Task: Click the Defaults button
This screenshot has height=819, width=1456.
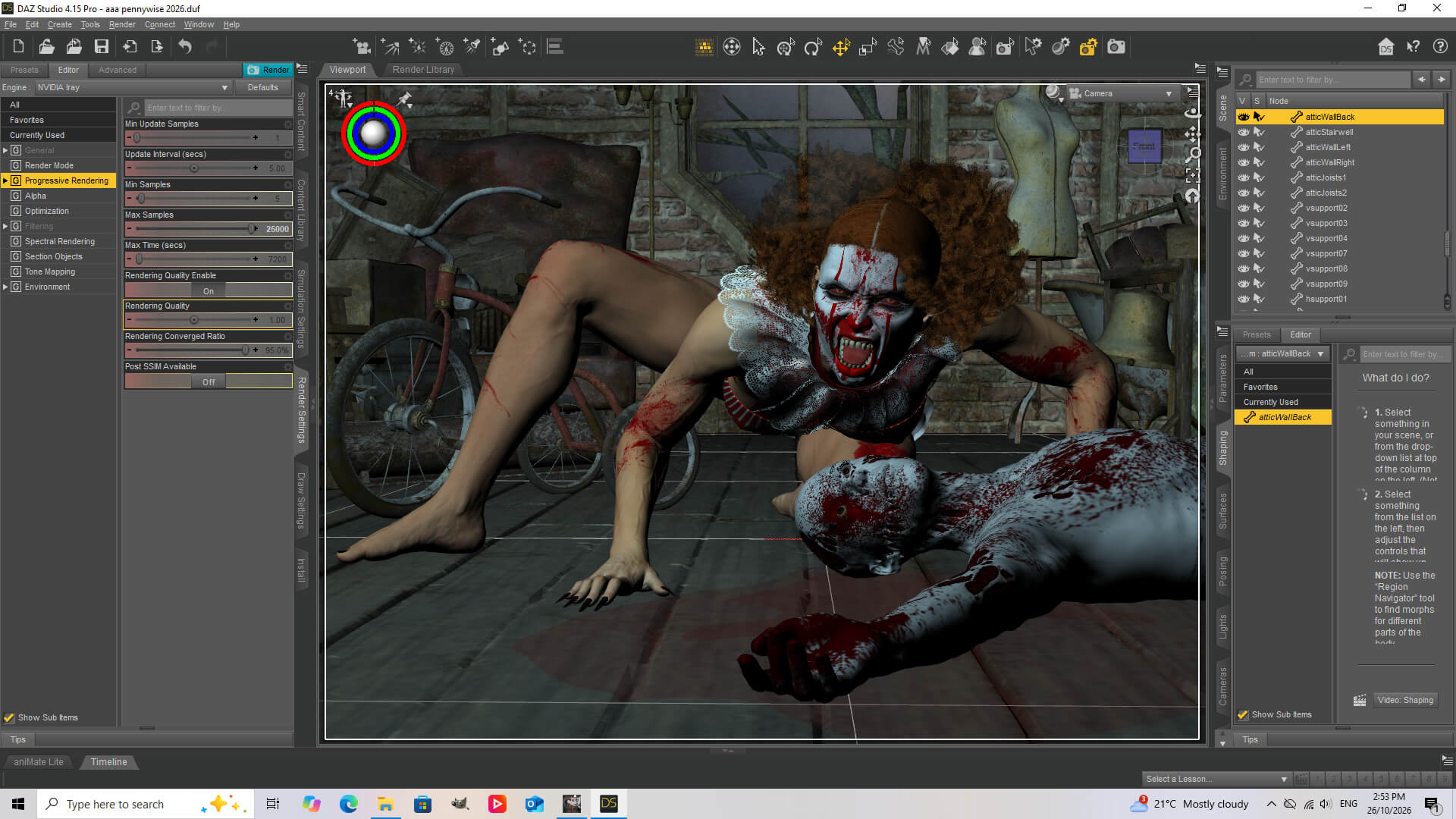Action: click(x=263, y=87)
